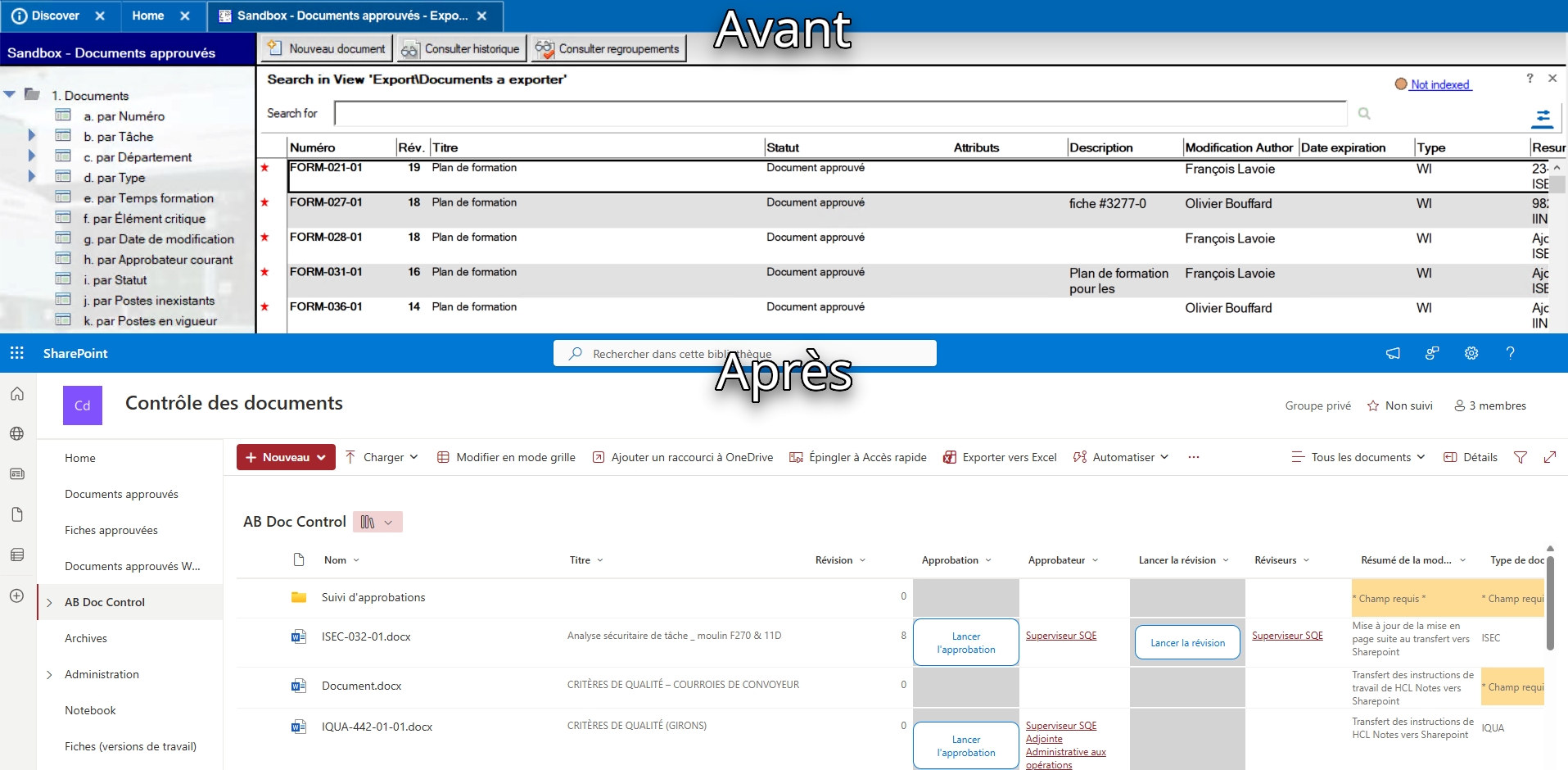
Task: Click the funnel filter icon near Détails
Action: coord(1521,457)
